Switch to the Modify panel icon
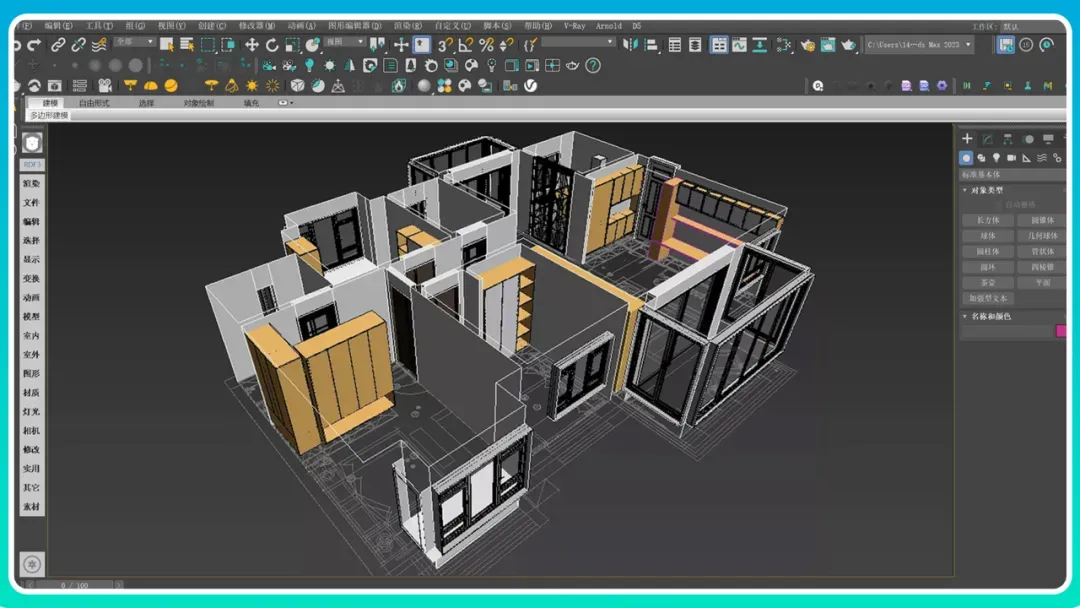This screenshot has width=1080, height=608. pos(987,139)
